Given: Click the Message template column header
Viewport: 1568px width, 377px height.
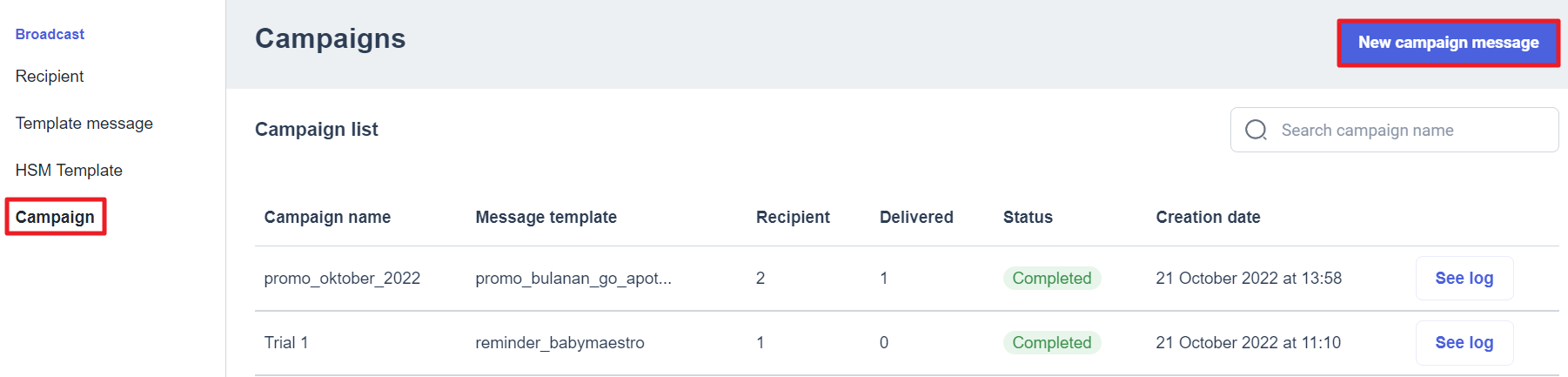Looking at the screenshot, I should pyautogui.click(x=546, y=217).
